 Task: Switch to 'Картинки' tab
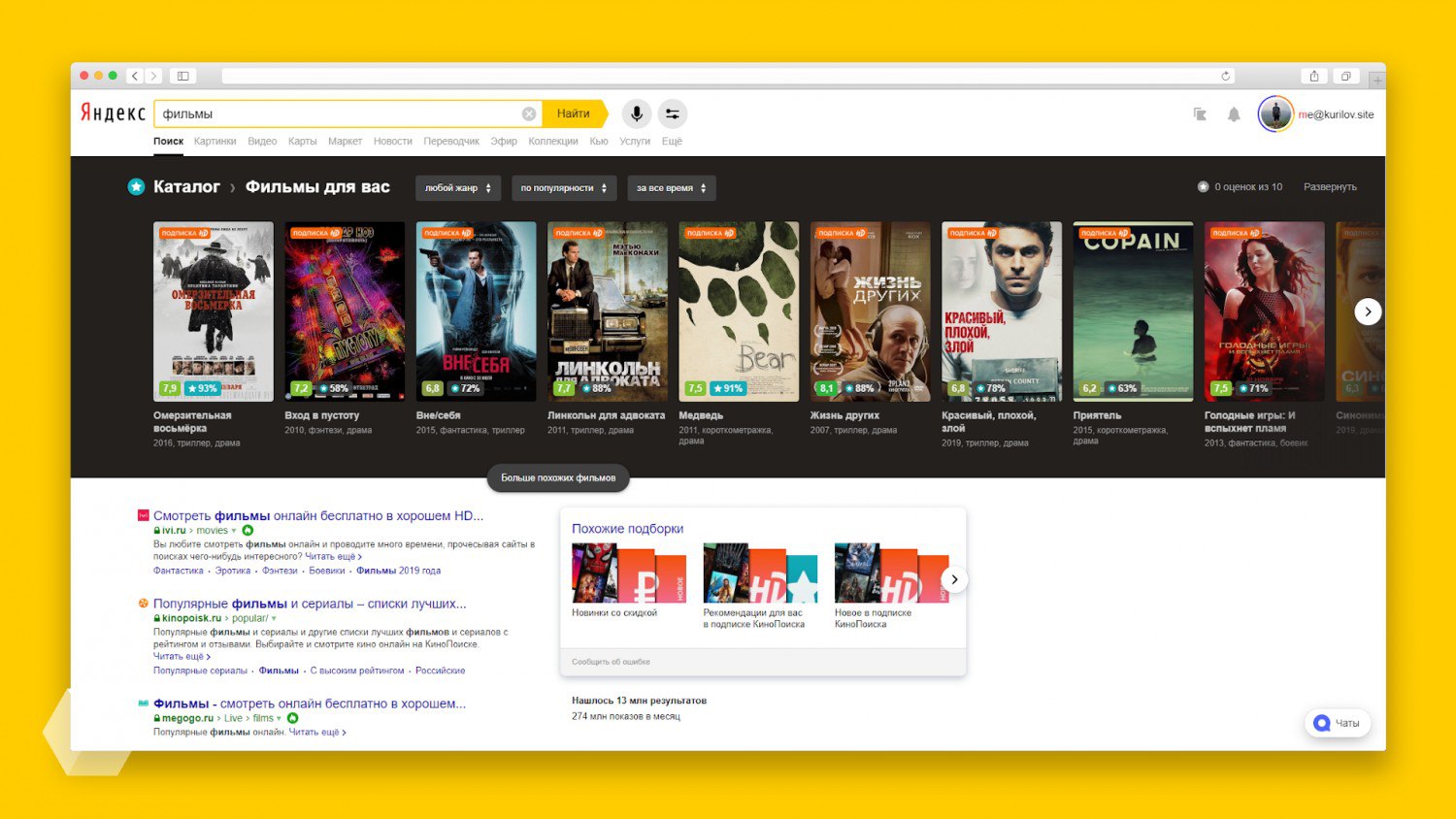point(215,142)
